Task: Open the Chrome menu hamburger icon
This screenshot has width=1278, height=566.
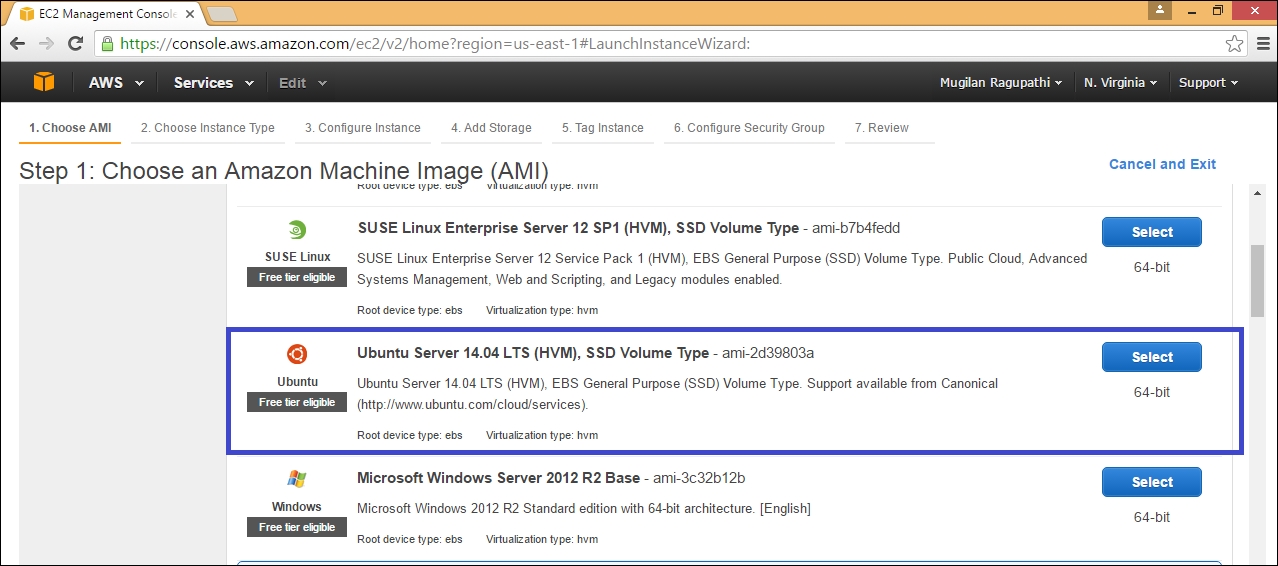Action: click(1261, 44)
